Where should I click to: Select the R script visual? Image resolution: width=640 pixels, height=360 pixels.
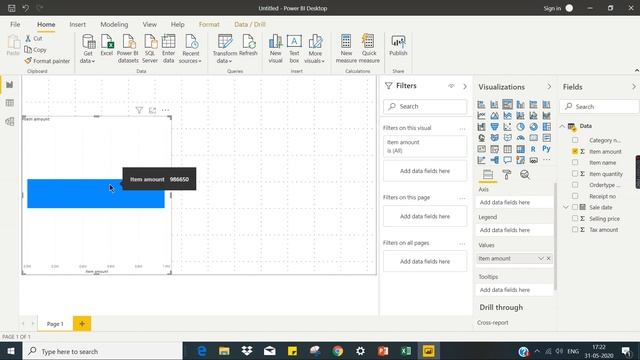tap(533, 149)
